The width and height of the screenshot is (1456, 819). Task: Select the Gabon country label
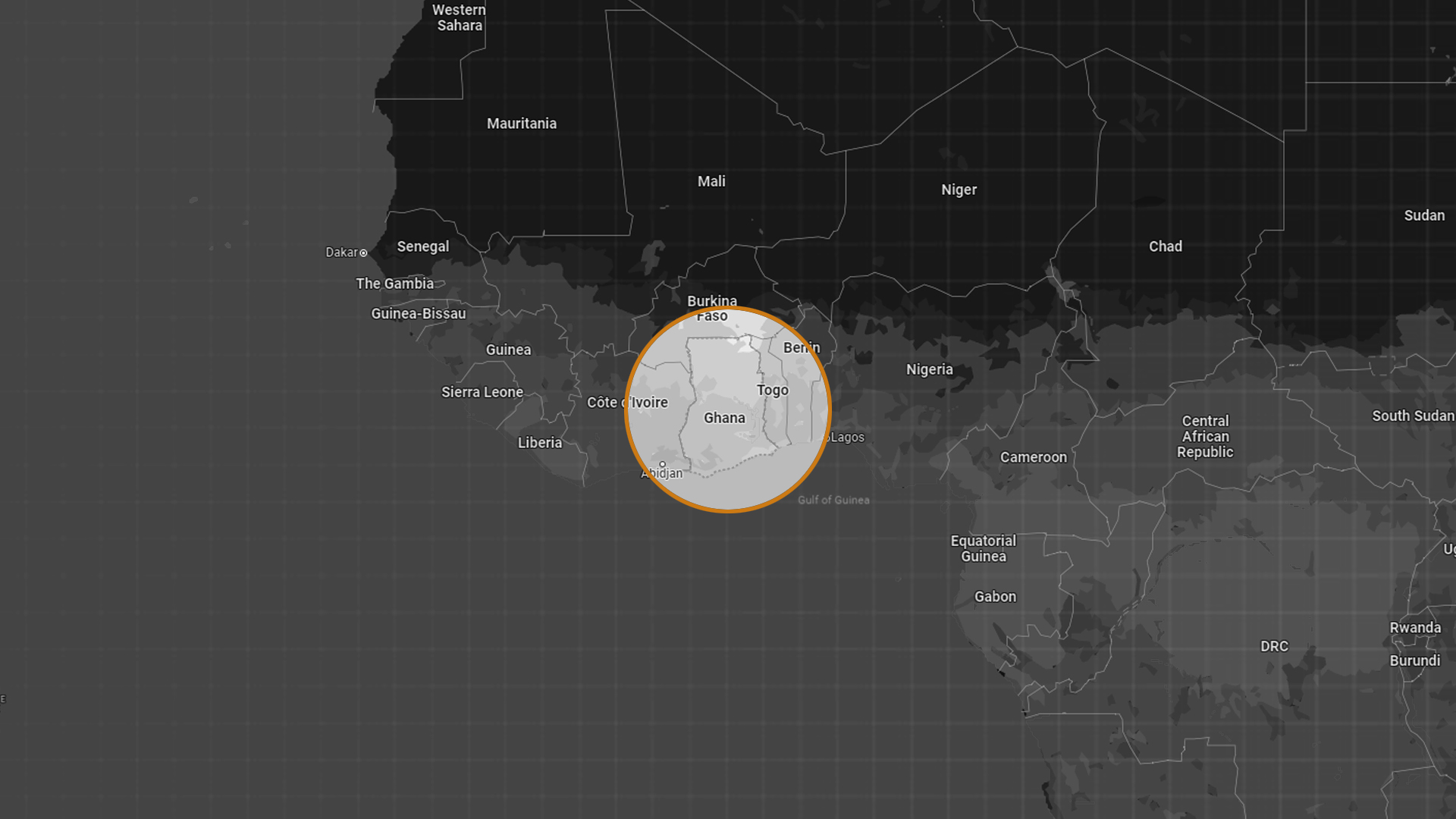pyautogui.click(x=995, y=597)
